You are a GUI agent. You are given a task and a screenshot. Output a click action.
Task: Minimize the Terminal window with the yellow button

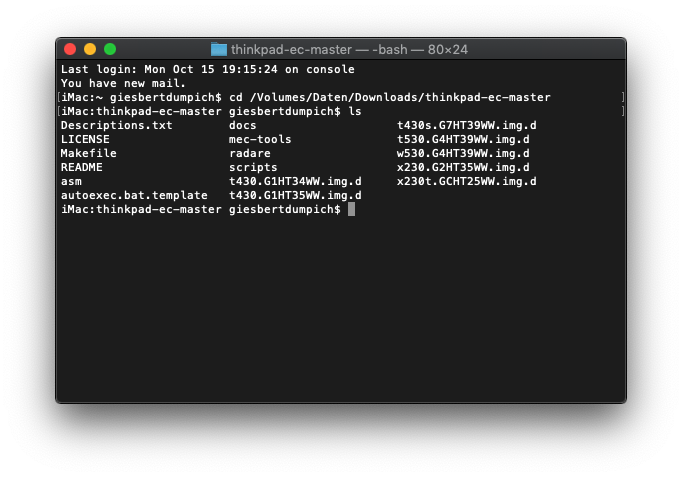[x=90, y=49]
